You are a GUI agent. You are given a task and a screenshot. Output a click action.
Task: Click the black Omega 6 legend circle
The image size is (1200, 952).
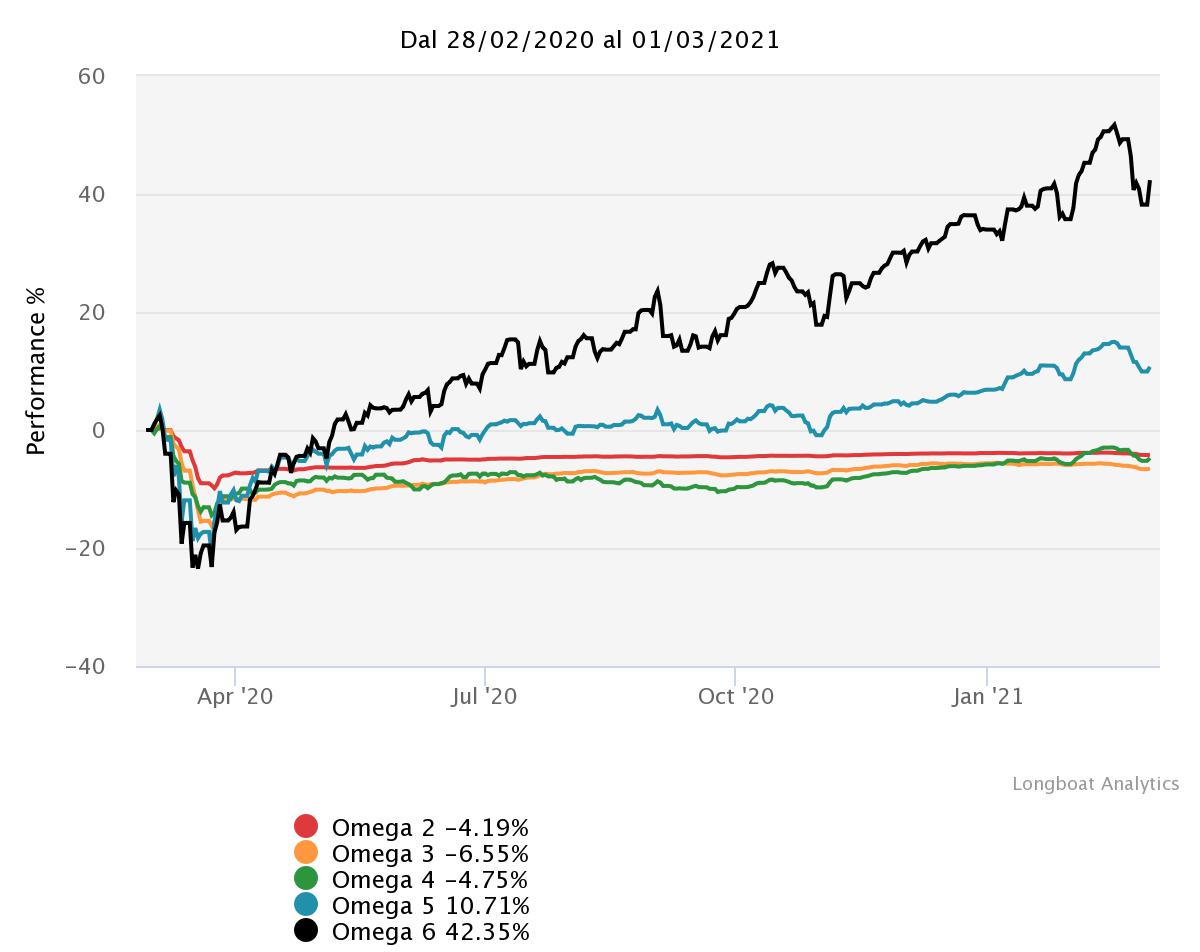pos(306,931)
